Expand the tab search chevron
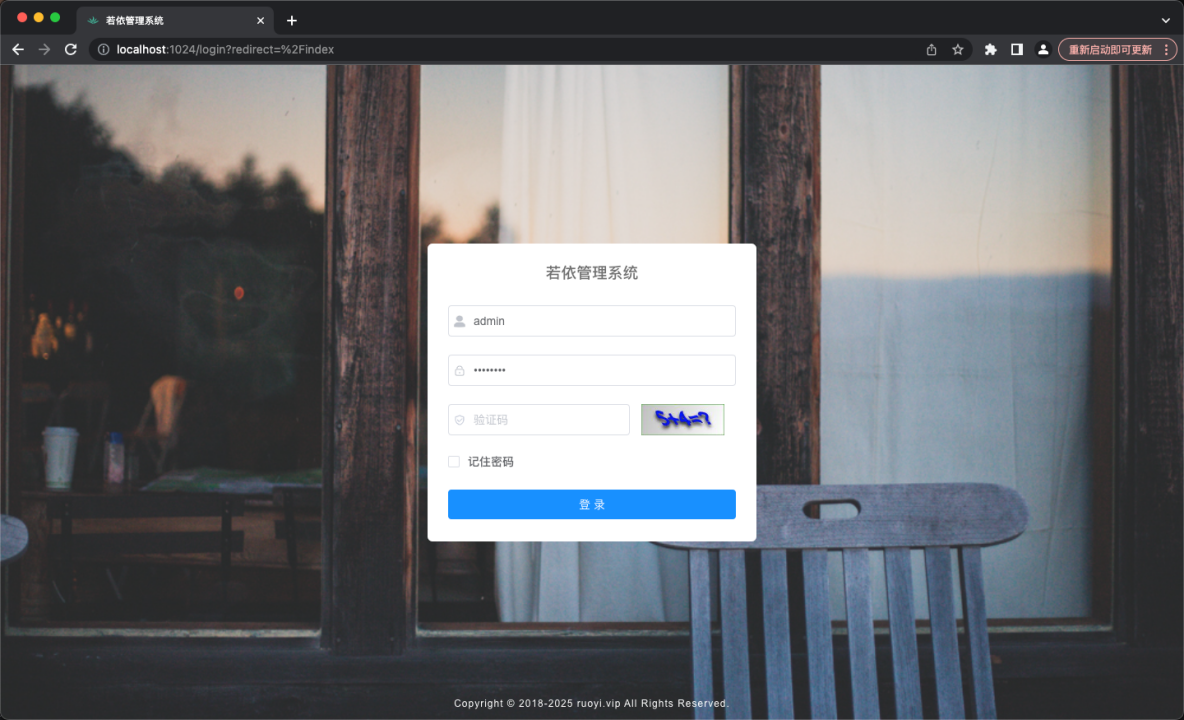1184x720 pixels. pos(1166,20)
